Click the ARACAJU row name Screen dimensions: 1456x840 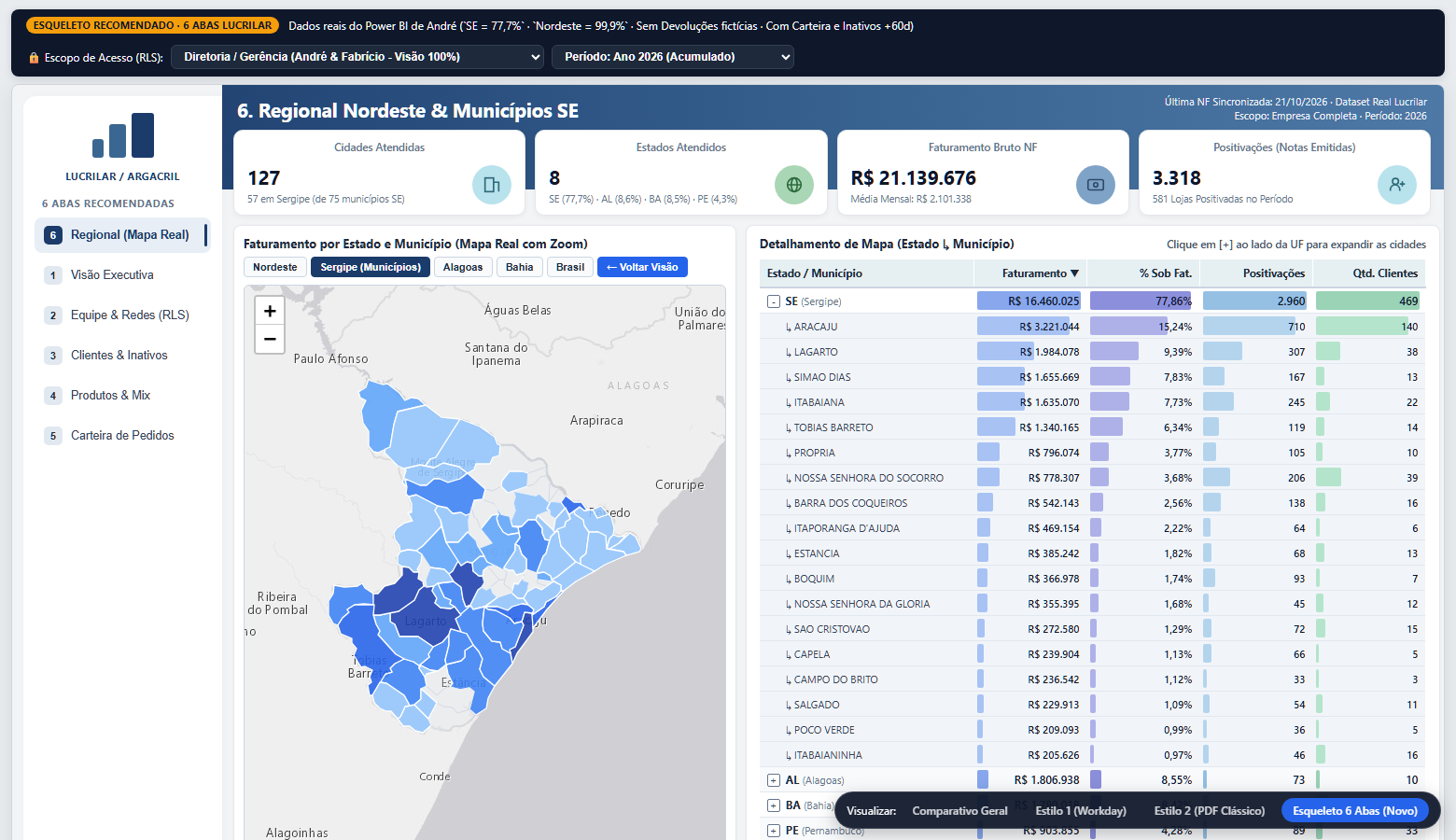(x=816, y=327)
